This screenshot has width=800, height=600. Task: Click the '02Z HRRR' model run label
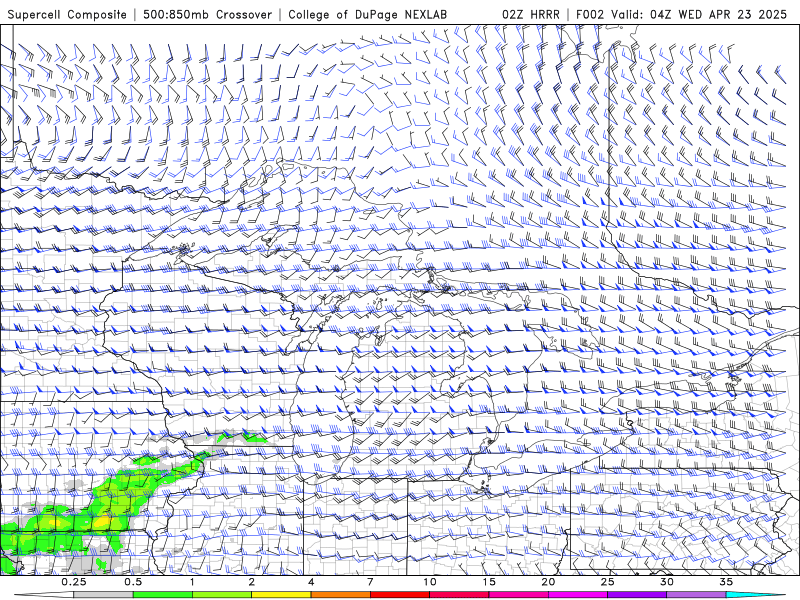(x=531, y=14)
